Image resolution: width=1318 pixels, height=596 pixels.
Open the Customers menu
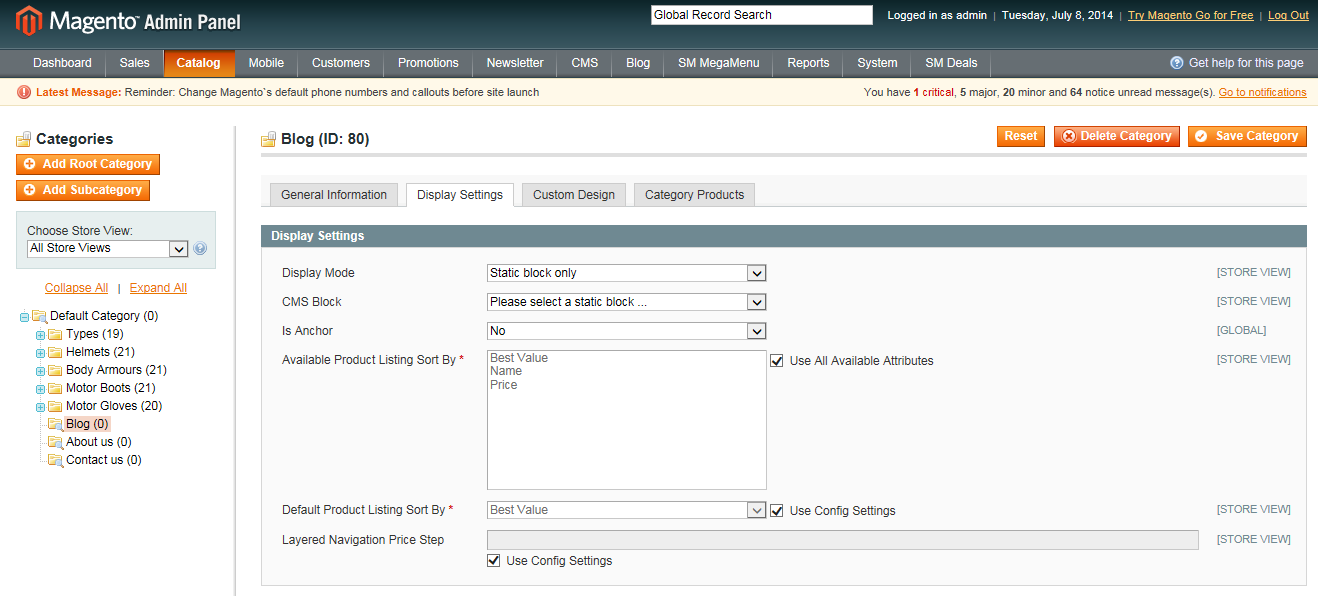[341, 63]
